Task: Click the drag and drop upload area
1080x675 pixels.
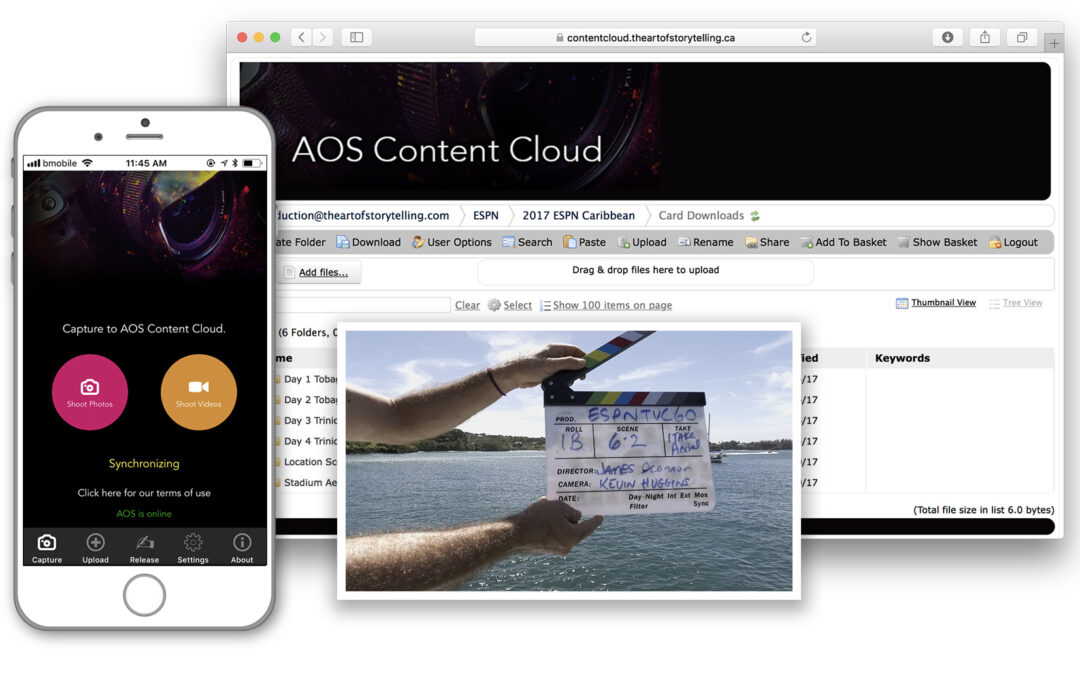Action: pyautogui.click(x=645, y=271)
